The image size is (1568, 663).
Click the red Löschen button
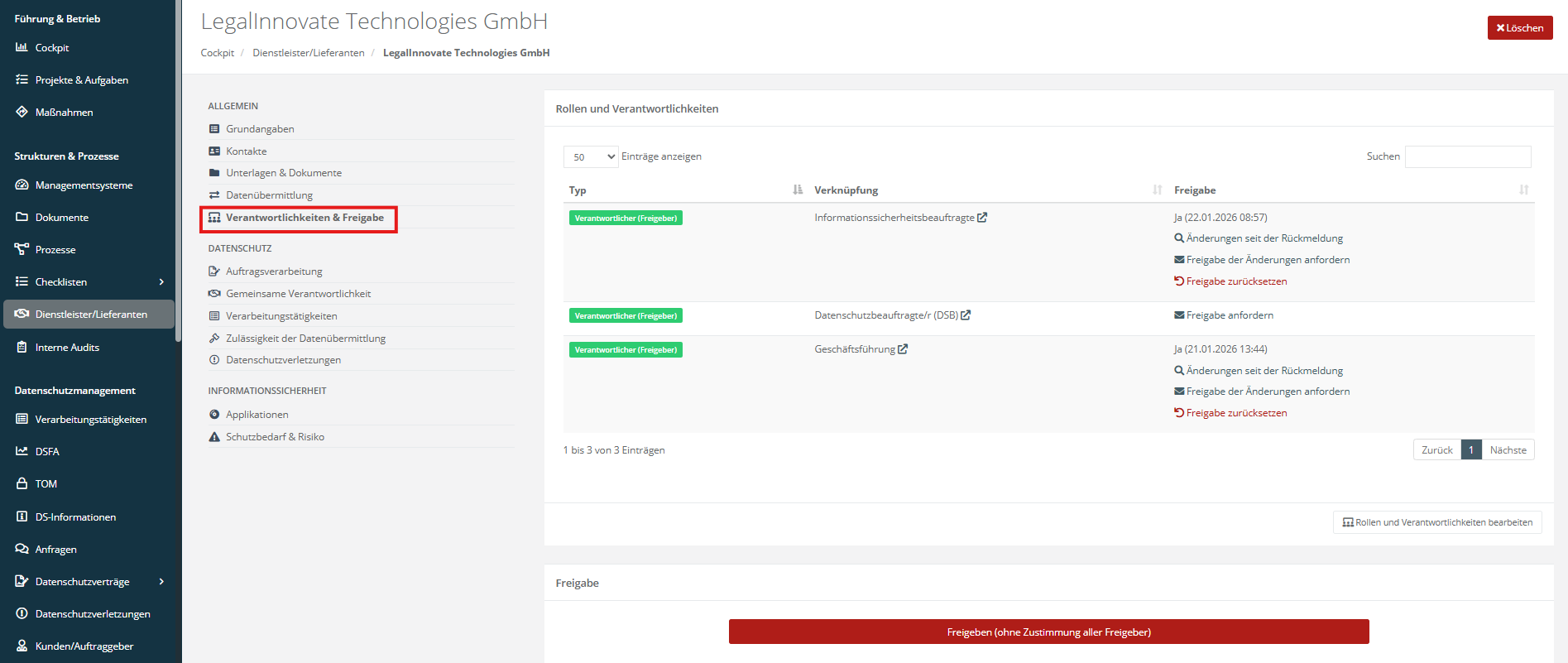(x=1519, y=28)
